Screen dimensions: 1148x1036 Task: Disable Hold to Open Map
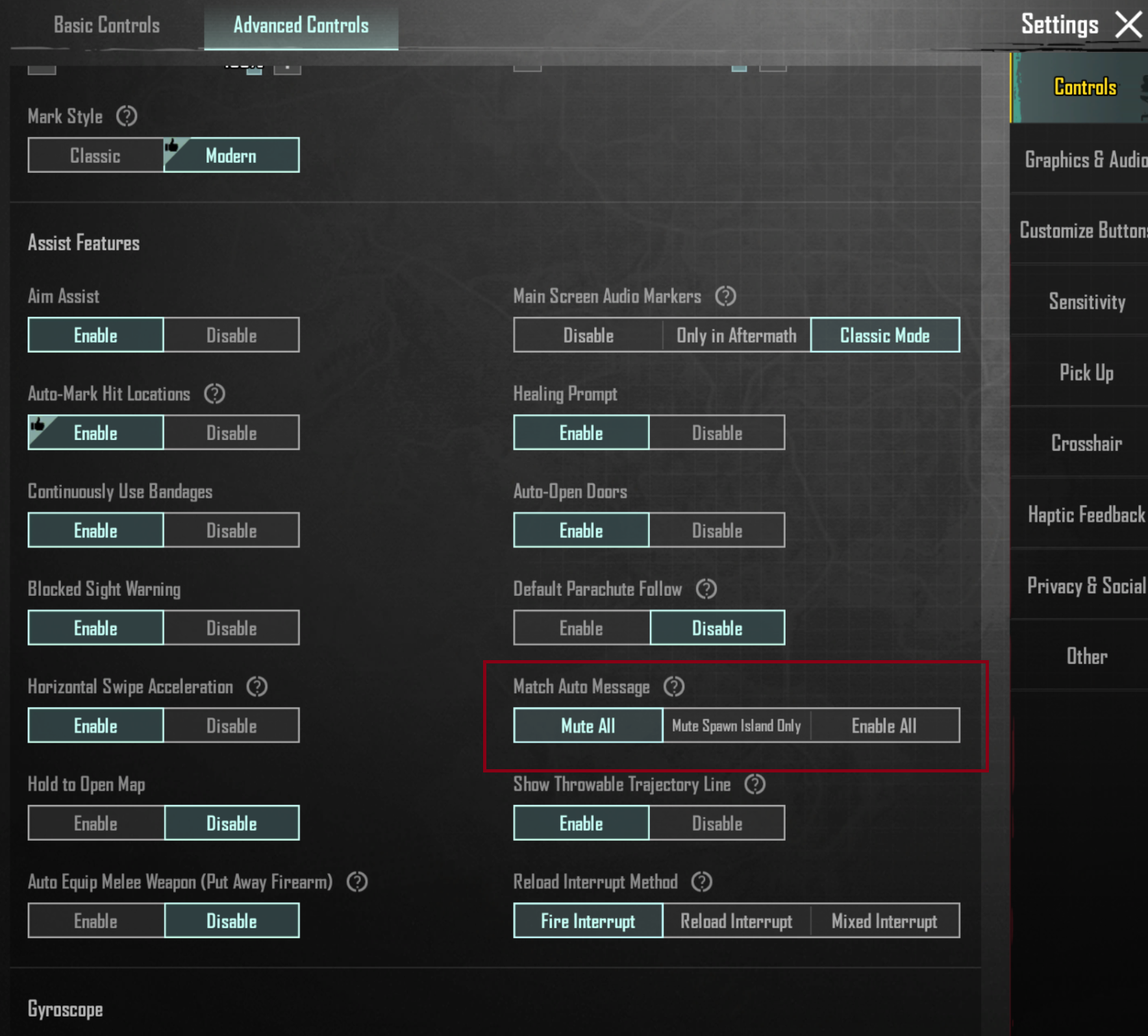click(x=232, y=823)
